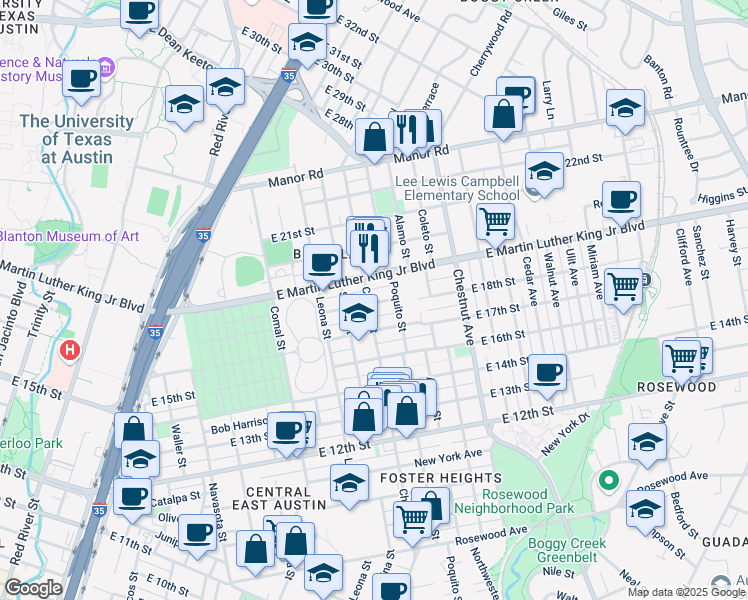The width and height of the screenshot is (748, 600).
Task: Click the school marker on Red River street
Action: tap(225, 88)
